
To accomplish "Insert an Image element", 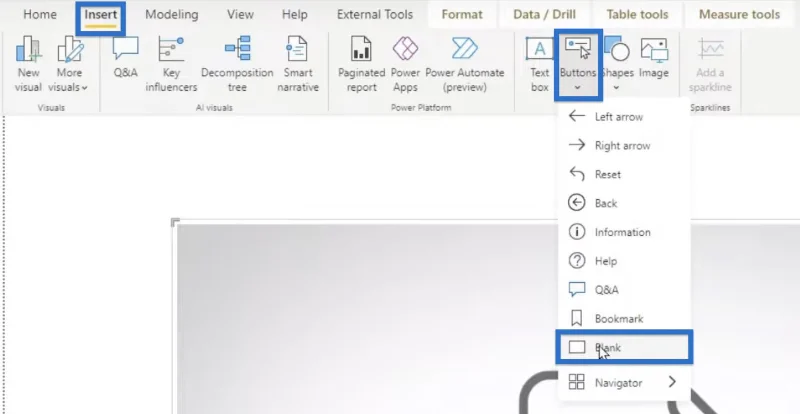I will pos(654,58).
